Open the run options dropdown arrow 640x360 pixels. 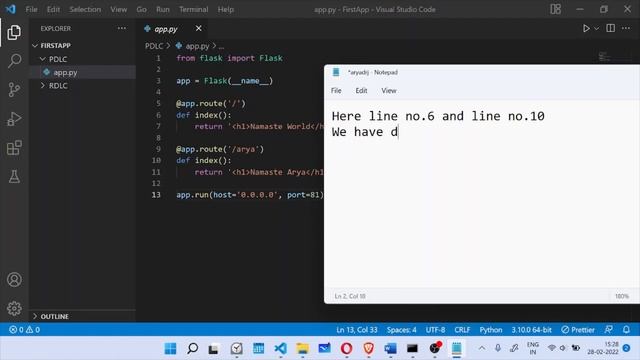596,29
